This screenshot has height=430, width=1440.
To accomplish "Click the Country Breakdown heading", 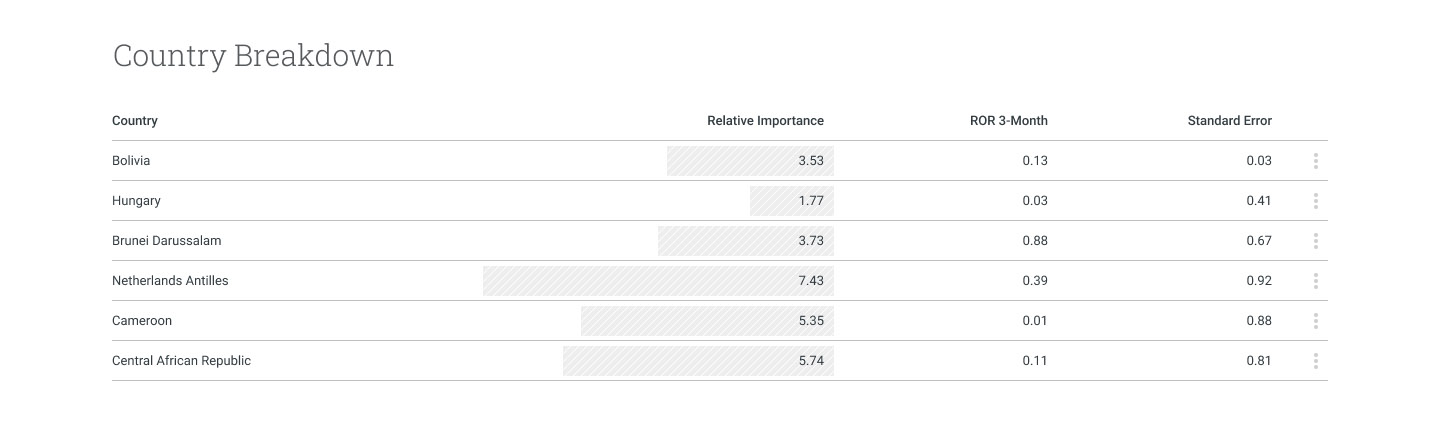I will click(253, 56).
